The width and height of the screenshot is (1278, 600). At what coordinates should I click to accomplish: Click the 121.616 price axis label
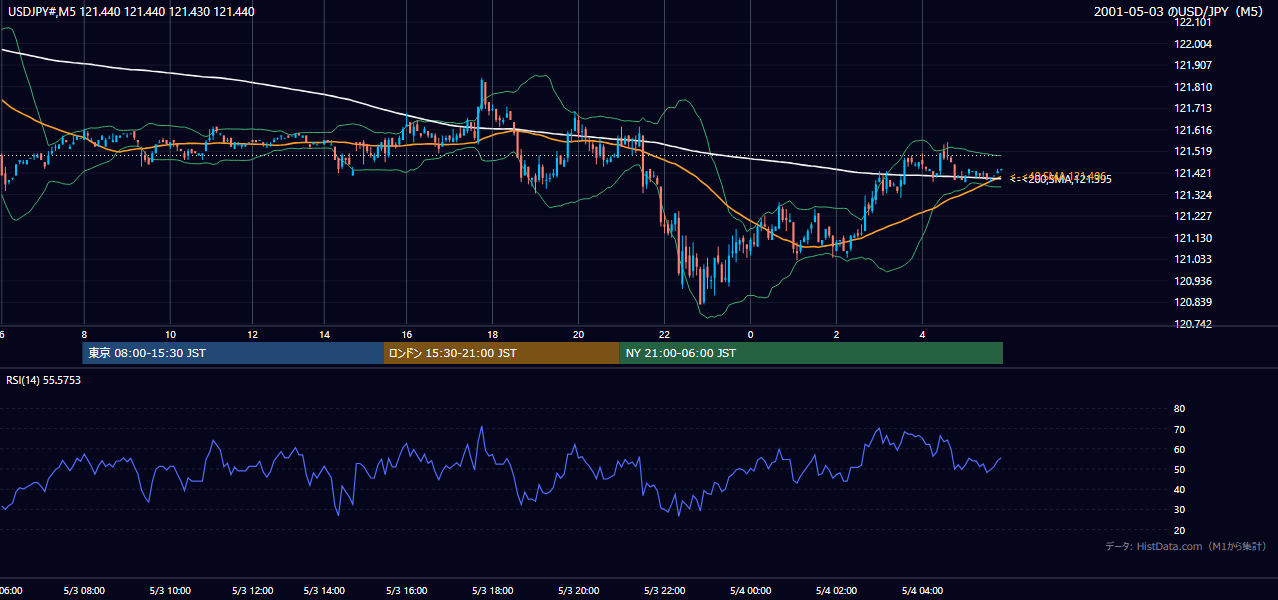(x=1193, y=130)
